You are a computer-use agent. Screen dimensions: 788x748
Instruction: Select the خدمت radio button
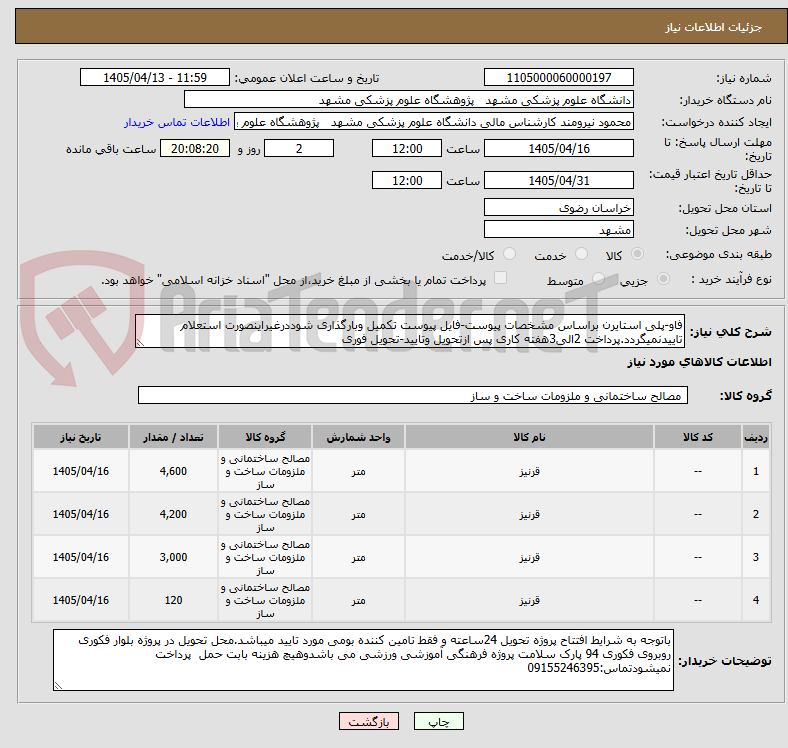(581, 254)
